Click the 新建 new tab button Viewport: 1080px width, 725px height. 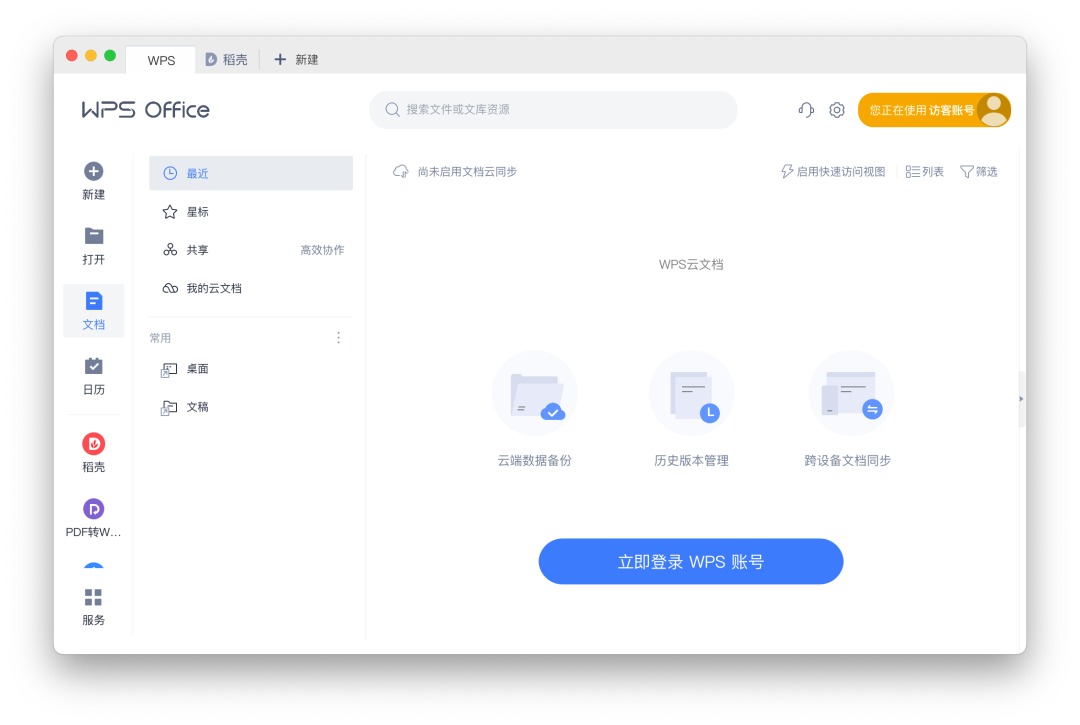(296, 60)
